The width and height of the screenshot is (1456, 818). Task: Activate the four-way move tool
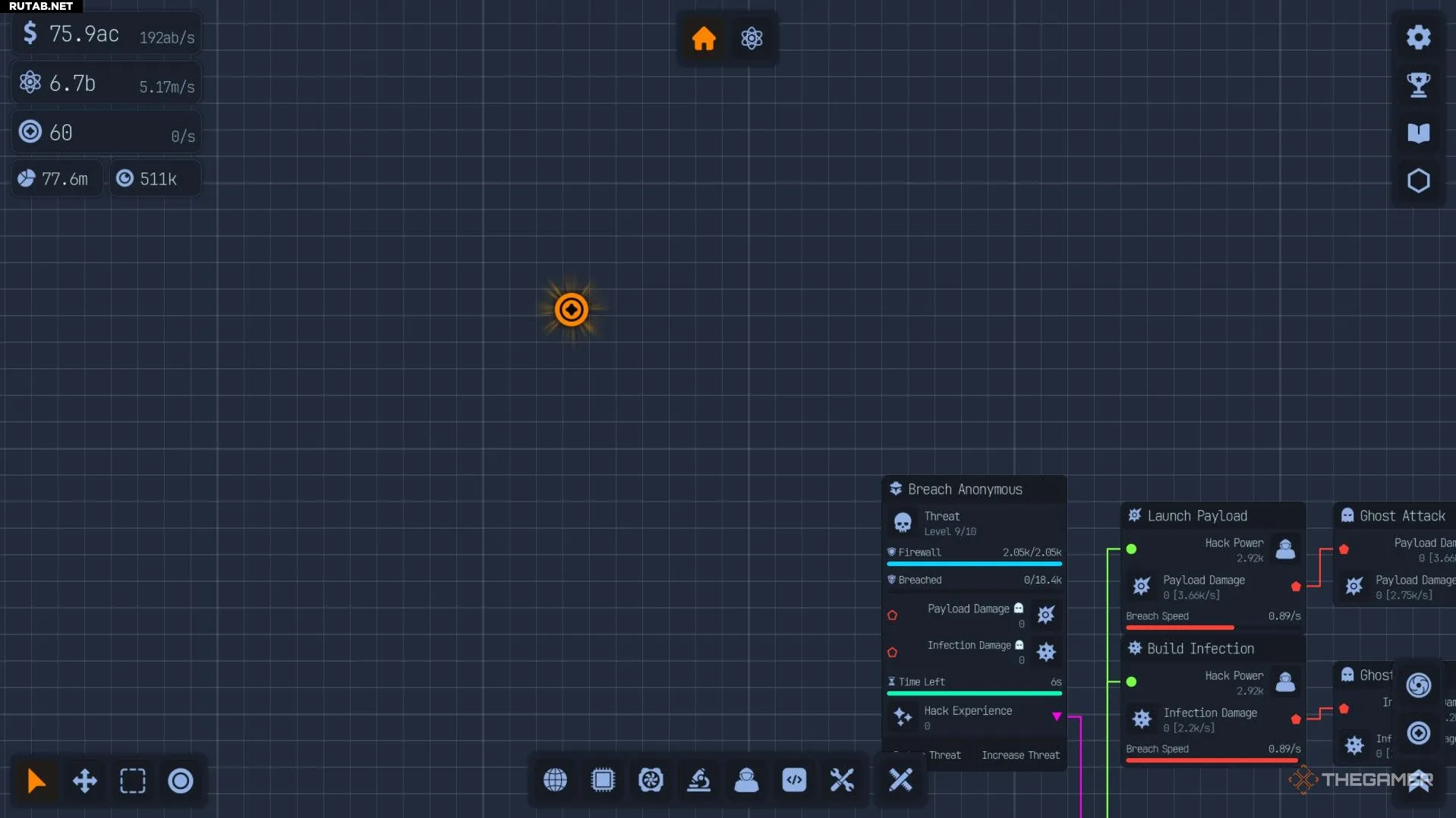tap(84, 781)
